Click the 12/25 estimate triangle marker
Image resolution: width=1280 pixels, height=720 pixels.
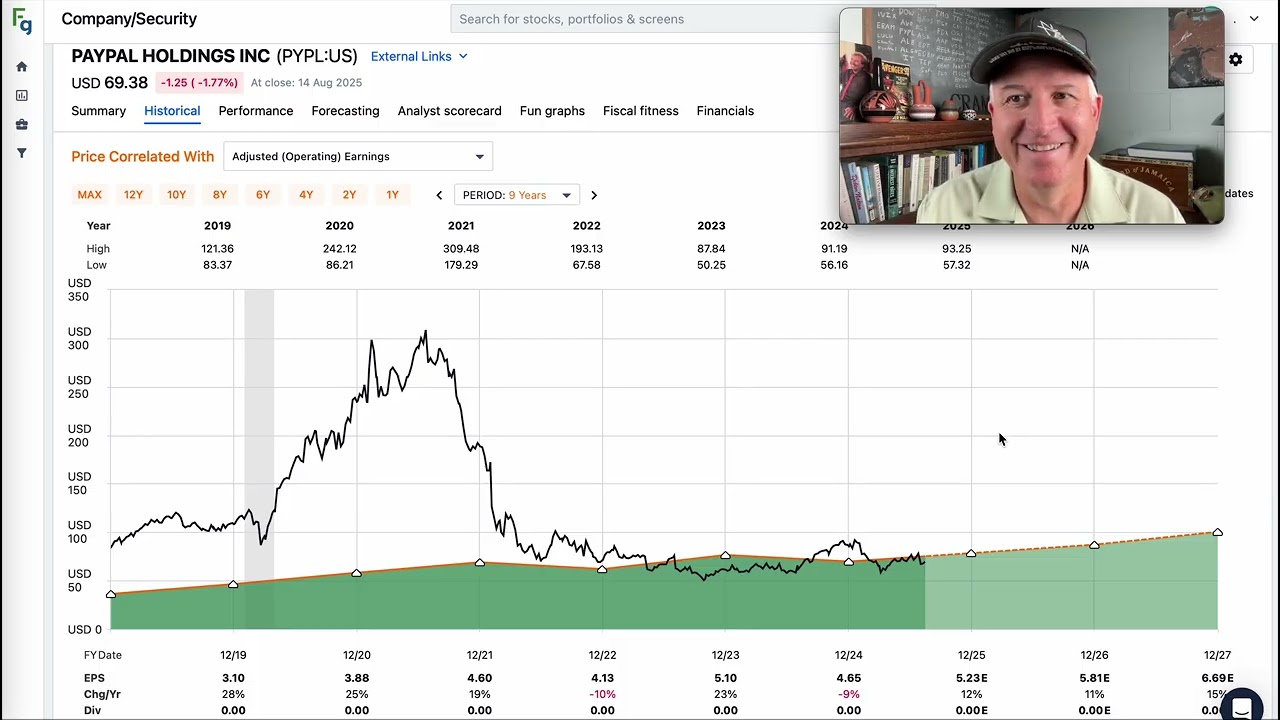point(971,553)
